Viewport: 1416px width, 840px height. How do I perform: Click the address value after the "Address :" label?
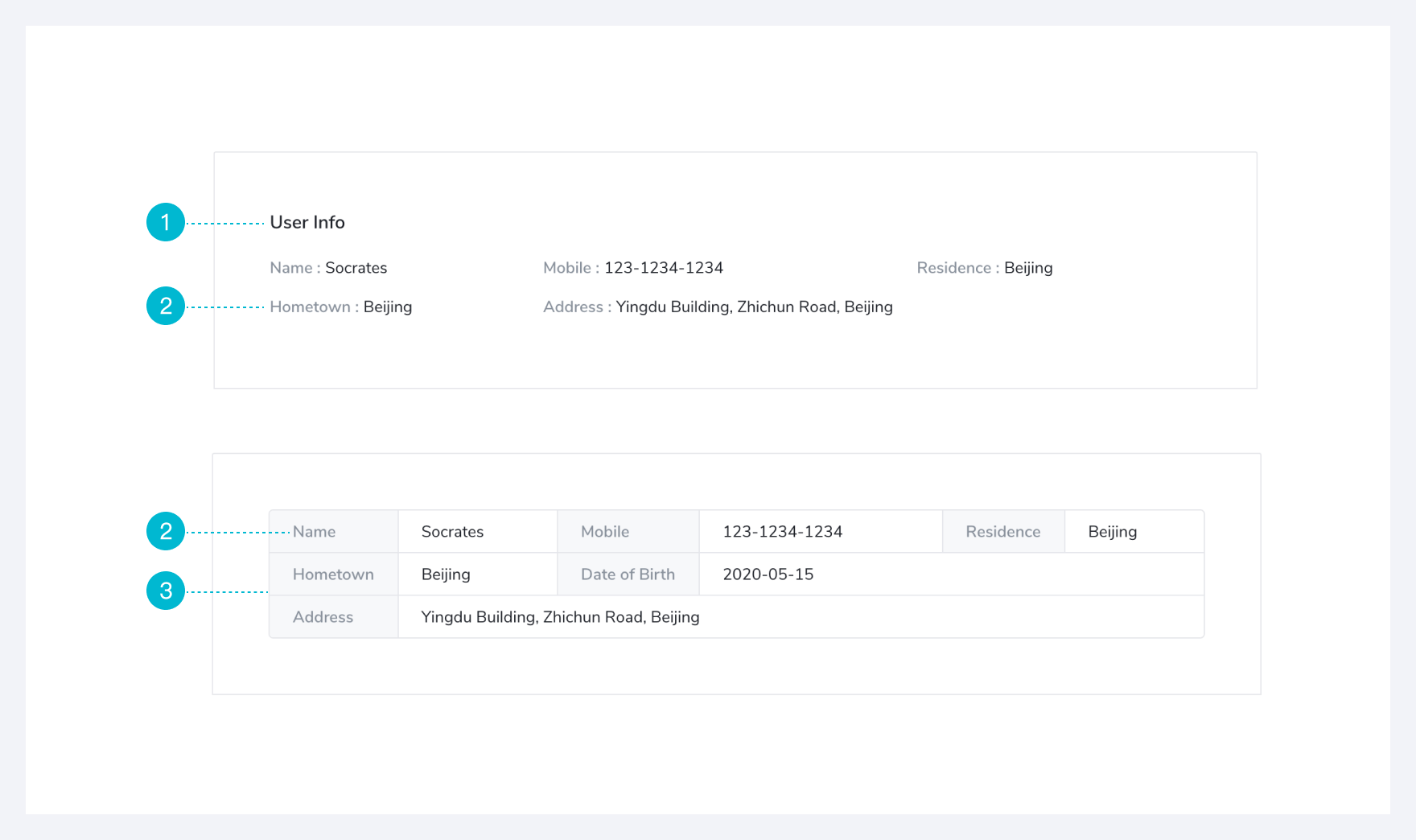(x=754, y=307)
